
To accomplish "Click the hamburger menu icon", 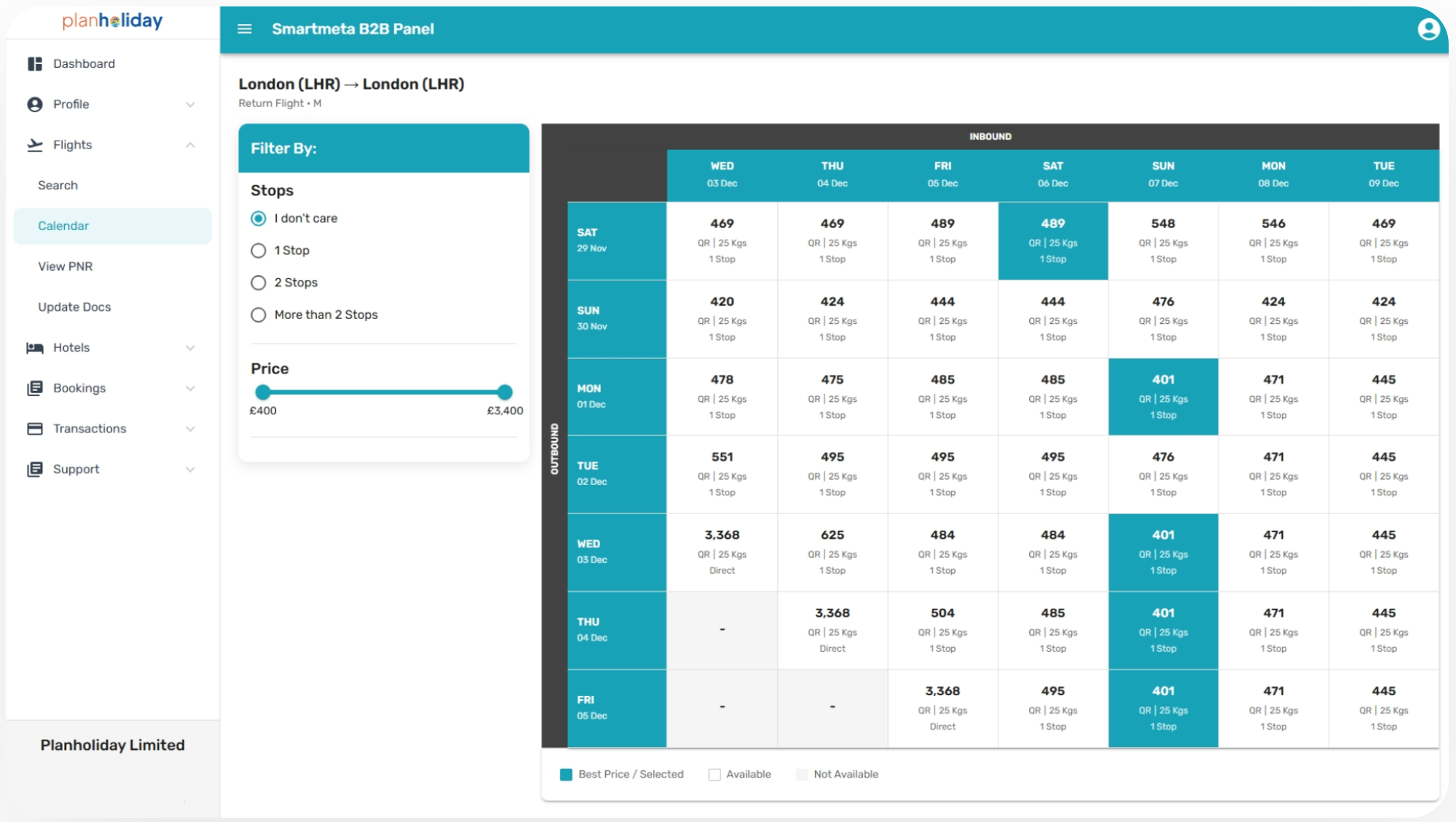I will pos(245,29).
